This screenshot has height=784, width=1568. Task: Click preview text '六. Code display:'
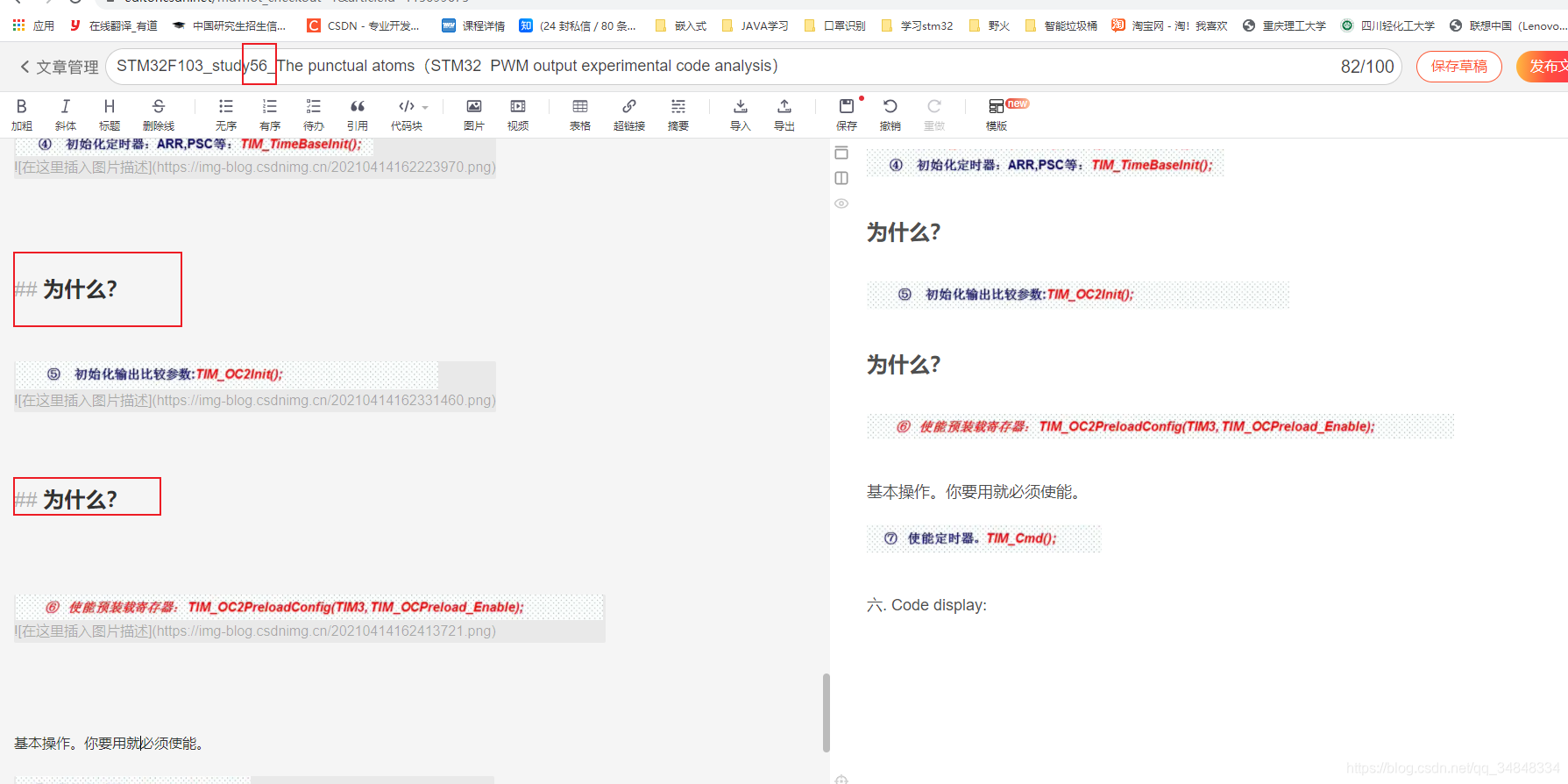point(926,605)
